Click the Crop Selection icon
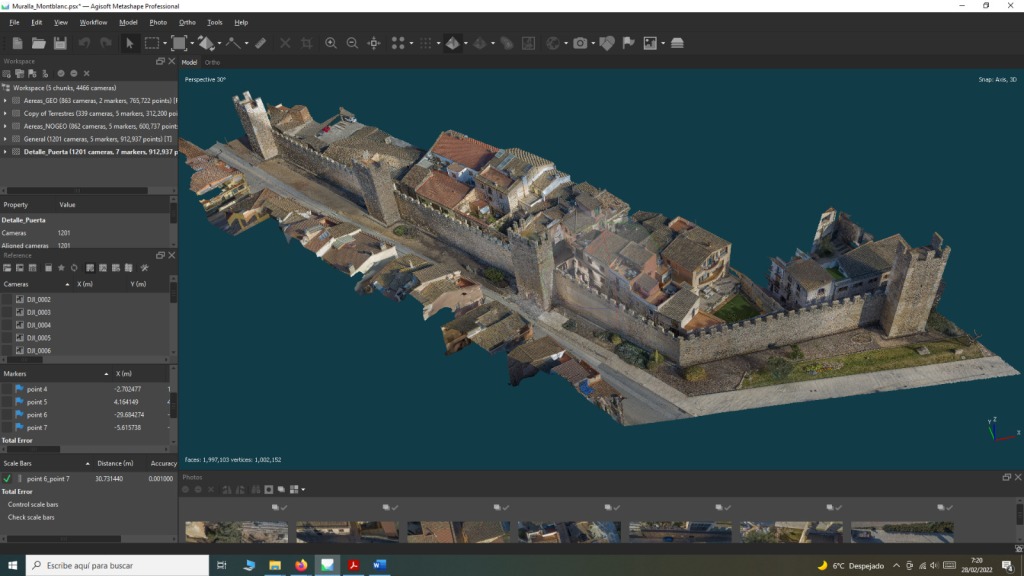 (306, 43)
